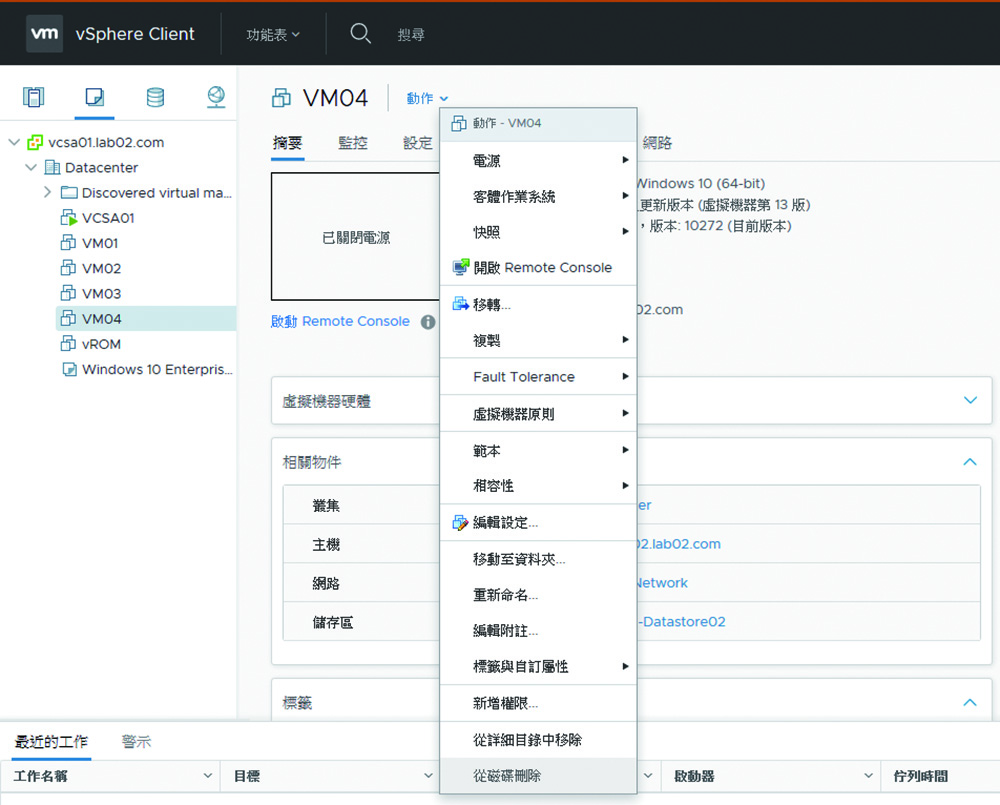Switch to the 警示 alarms tab

(136, 742)
